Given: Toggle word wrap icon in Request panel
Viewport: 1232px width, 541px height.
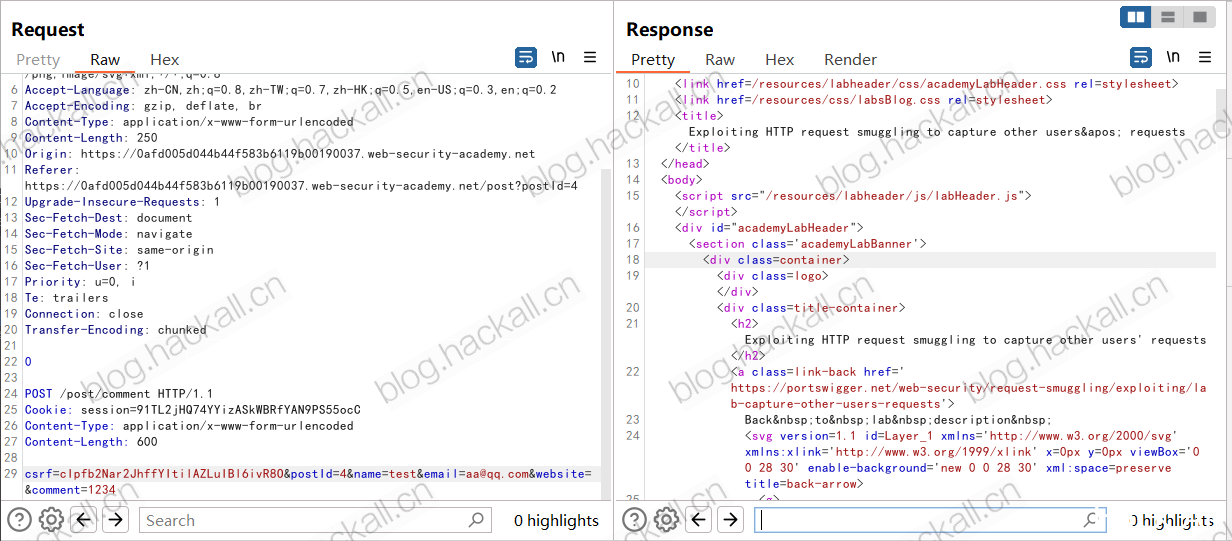Looking at the screenshot, I should coord(526,58).
